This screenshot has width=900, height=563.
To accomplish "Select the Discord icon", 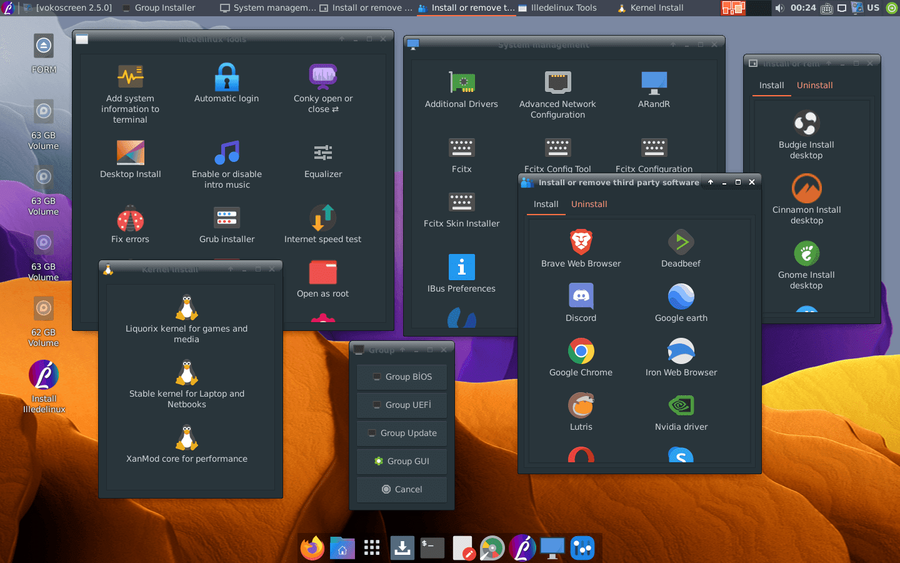I will [581, 296].
